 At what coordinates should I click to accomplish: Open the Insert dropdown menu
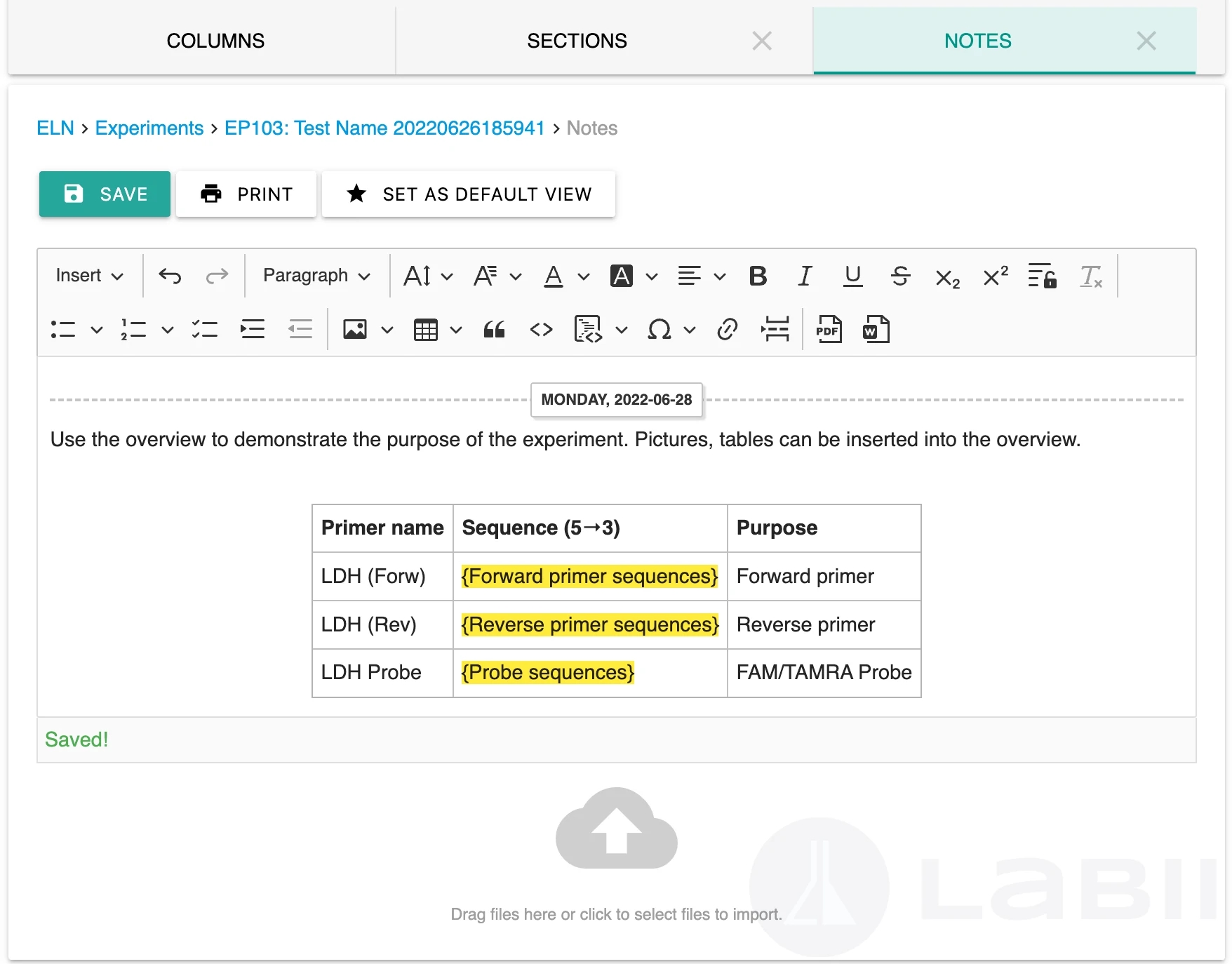(89, 276)
